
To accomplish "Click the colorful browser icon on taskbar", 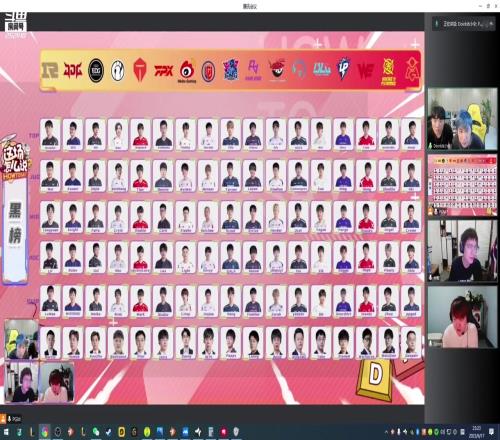I will coord(44,432).
